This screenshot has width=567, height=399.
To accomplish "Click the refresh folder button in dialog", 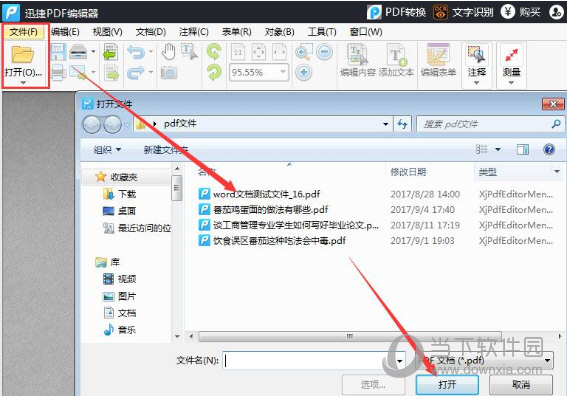I will pyautogui.click(x=402, y=124).
